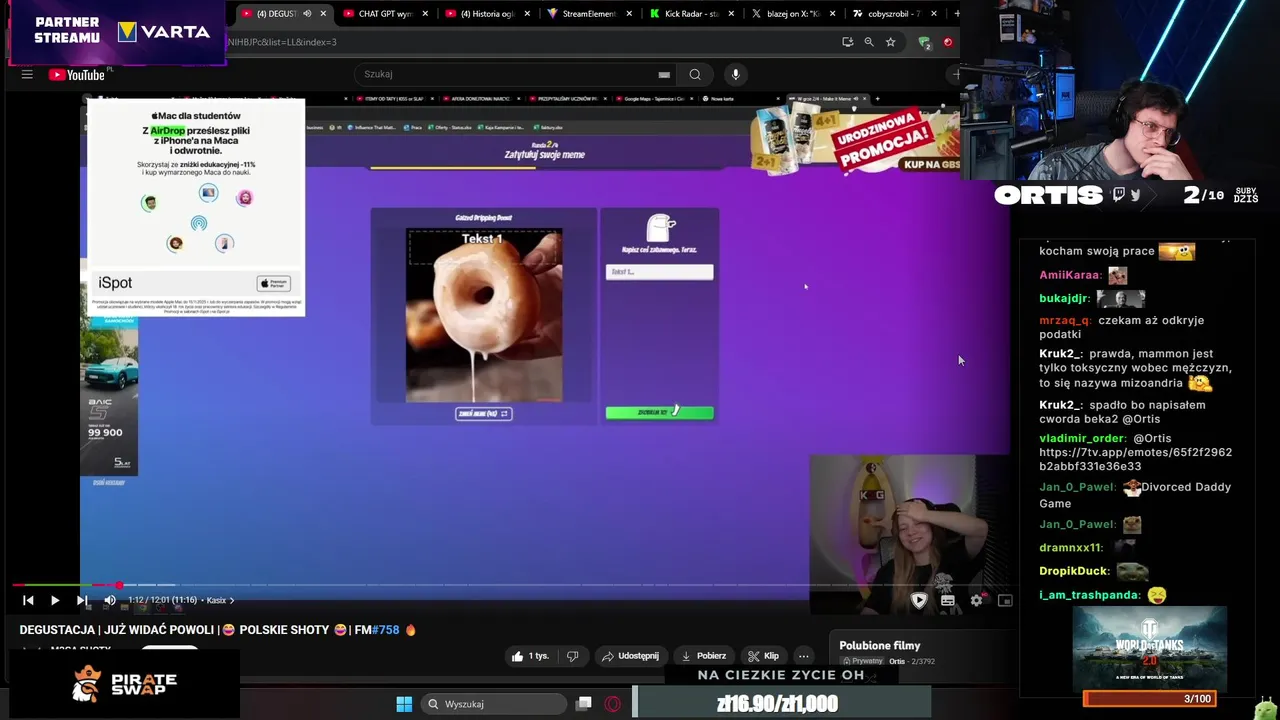Open more actions three-dots menu
This screenshot has width=1280, height=720.
803,656
